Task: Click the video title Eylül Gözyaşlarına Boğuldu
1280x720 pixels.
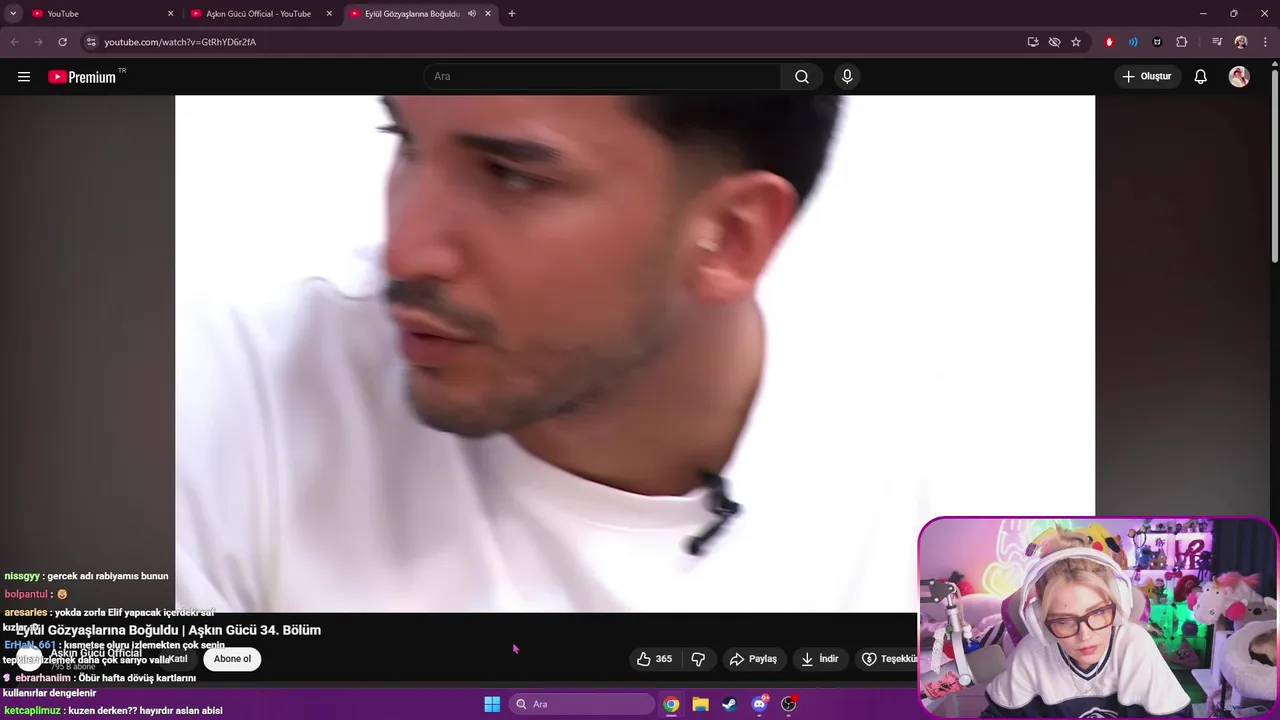Action: (168, 630)
